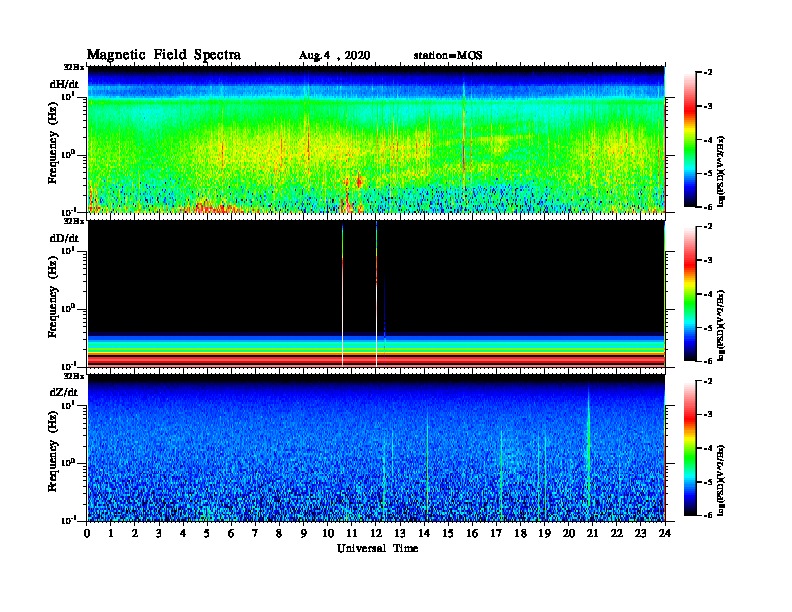
Task: Click the 10^-1 frequency tick of dZ/dt panel
Action: 68,520
